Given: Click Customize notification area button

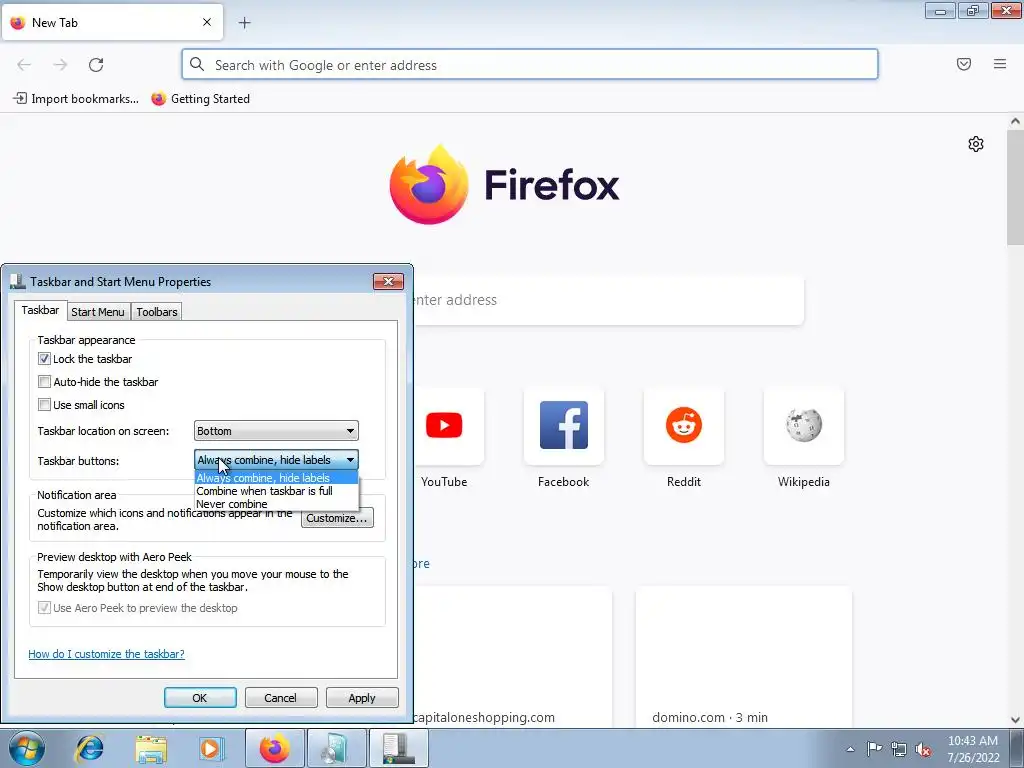Looking at the screenshot, I should [x=337, y=518].
